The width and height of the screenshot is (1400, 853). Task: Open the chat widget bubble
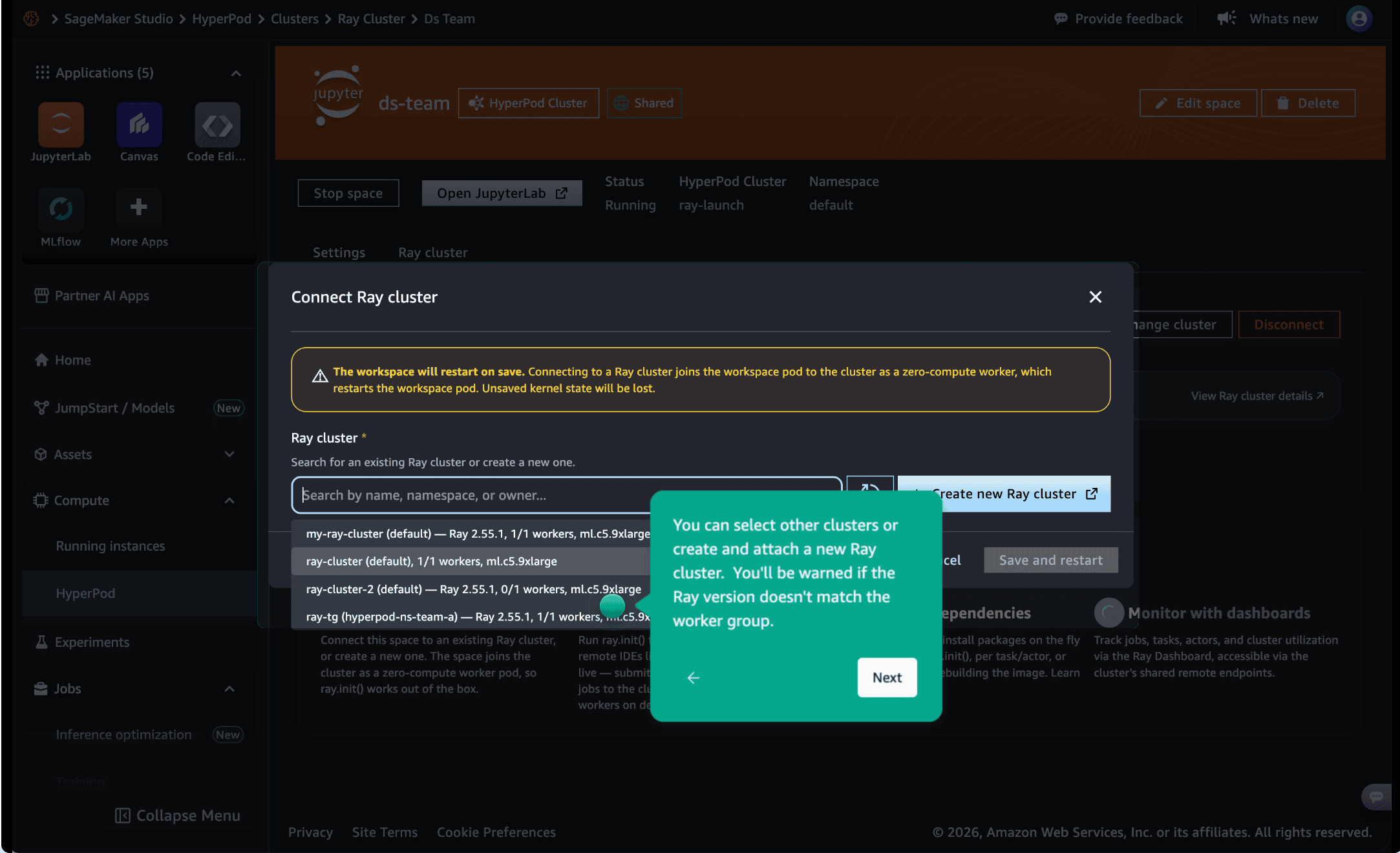(x=1377, y=797)
